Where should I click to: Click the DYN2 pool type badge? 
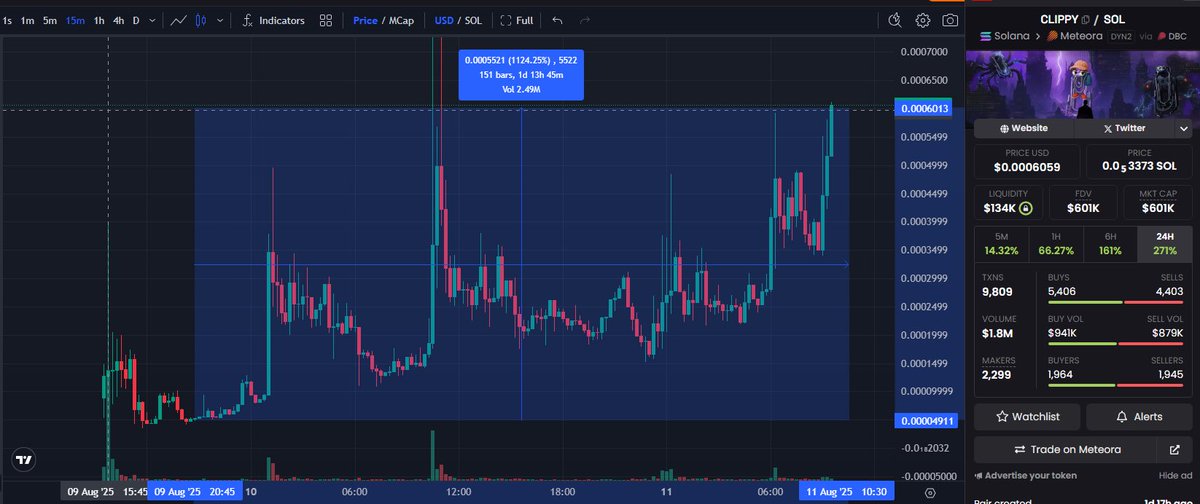click(1121, 37)
